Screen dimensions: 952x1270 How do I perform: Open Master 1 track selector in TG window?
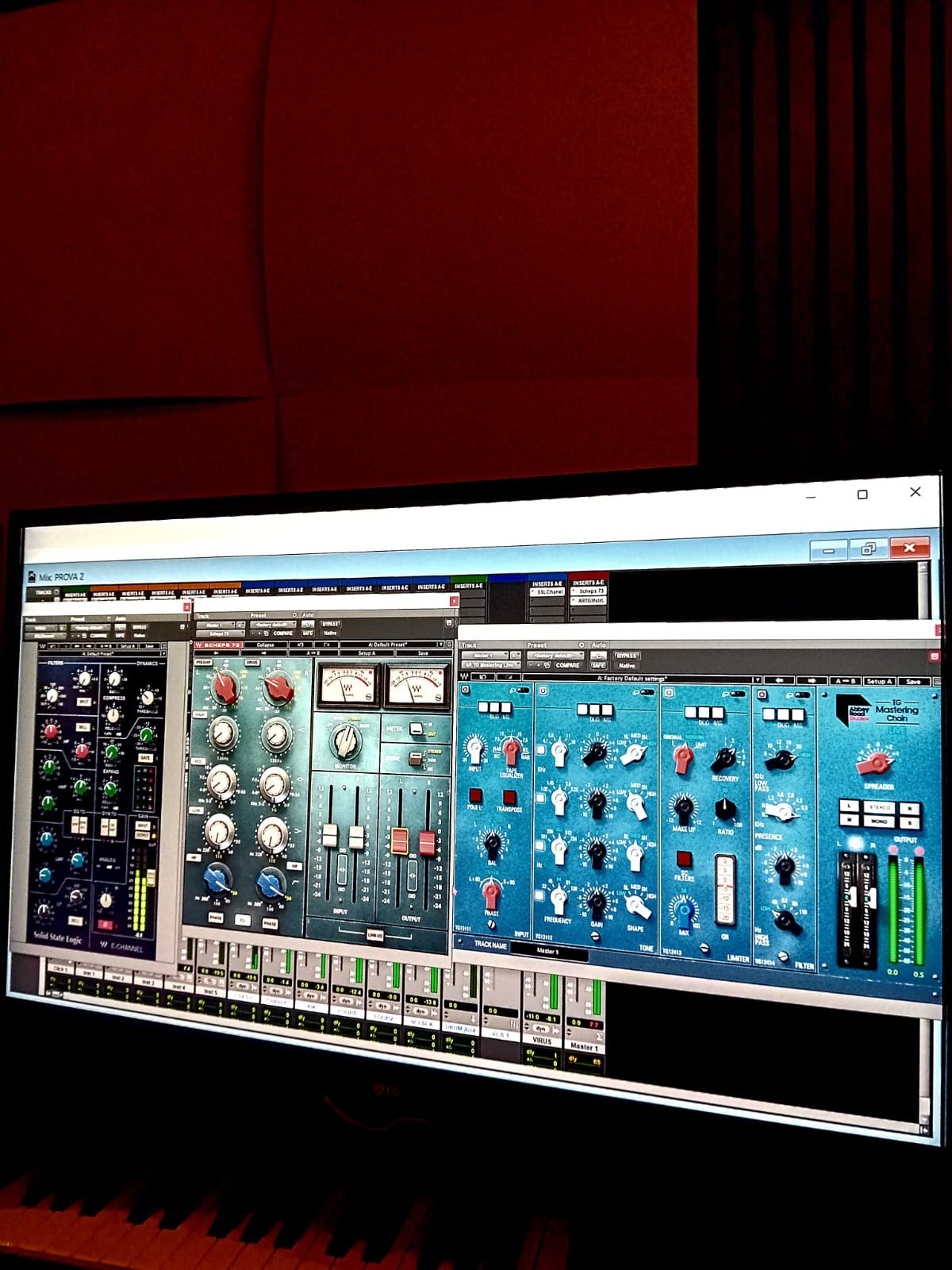[485, 655]
